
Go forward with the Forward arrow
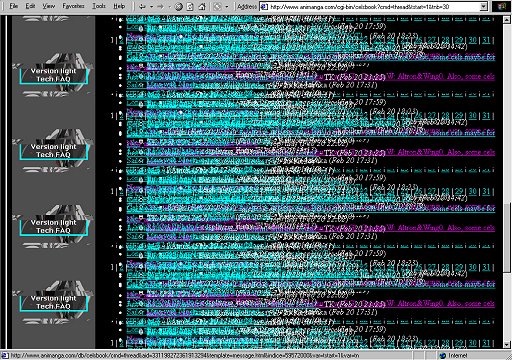point(160,6)
